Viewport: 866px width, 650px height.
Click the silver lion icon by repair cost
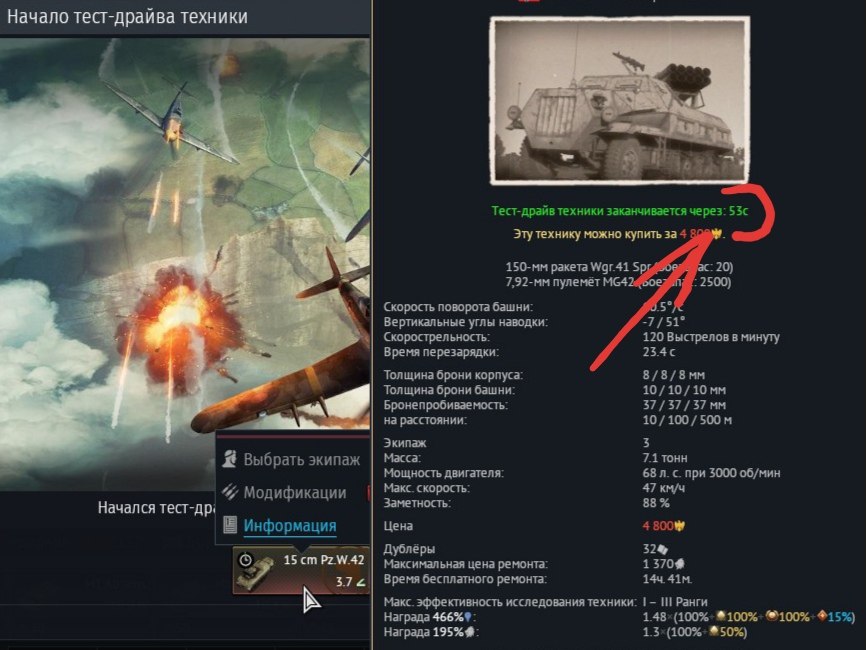679,564
